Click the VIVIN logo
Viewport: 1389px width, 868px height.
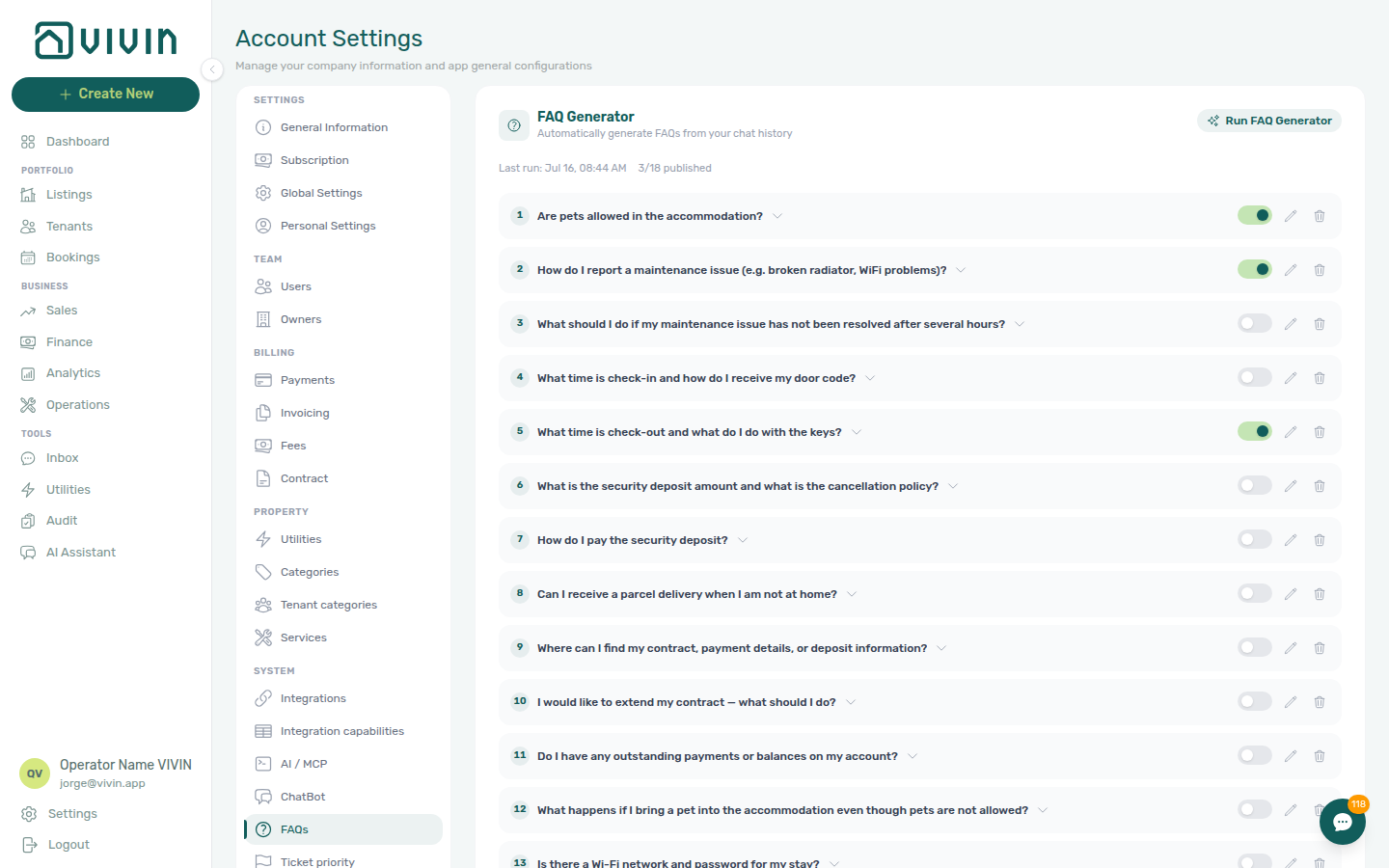pyautogui.click(x=106, y=41)
